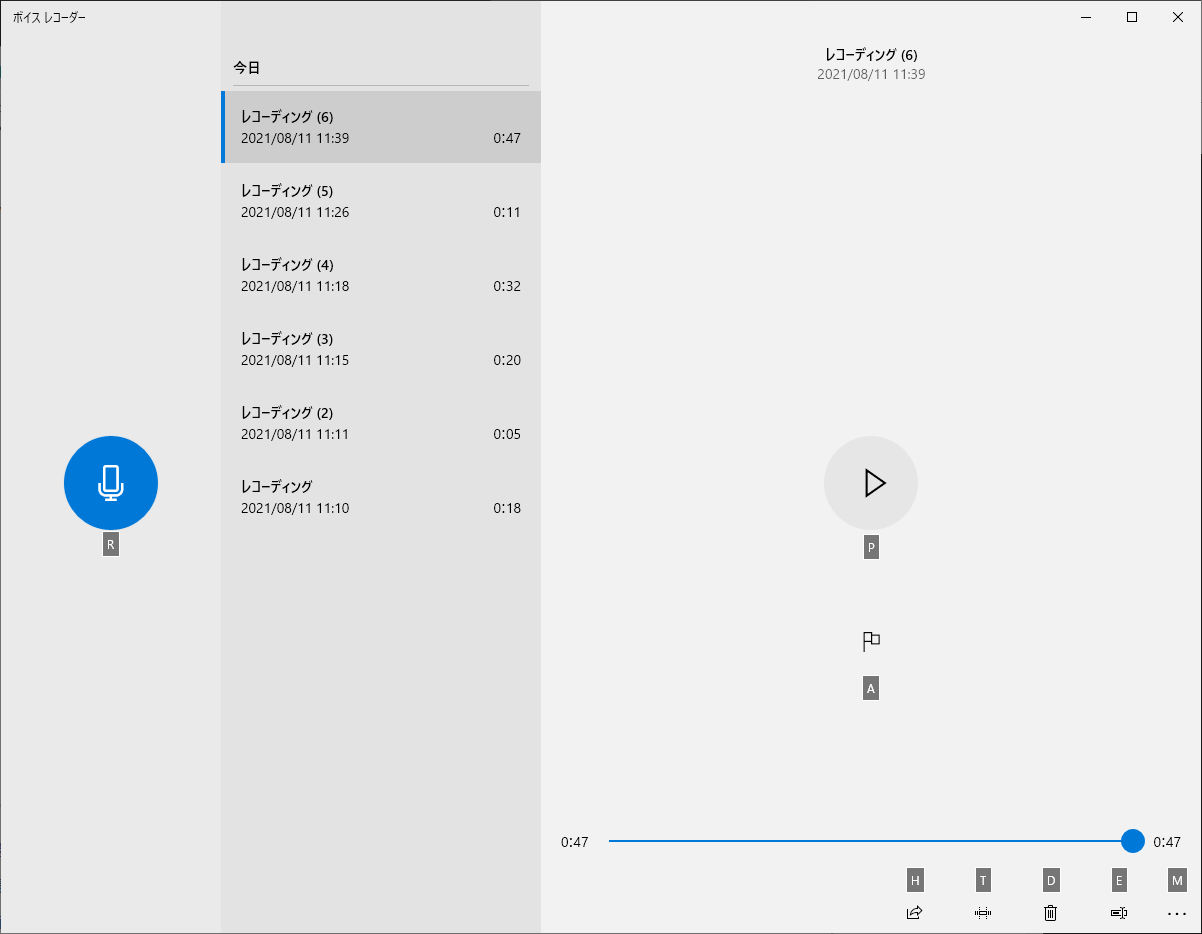Viewport: 1202px width, 934px height.
Task: Start a new recording with the microphone button
Action: (110, 483)
